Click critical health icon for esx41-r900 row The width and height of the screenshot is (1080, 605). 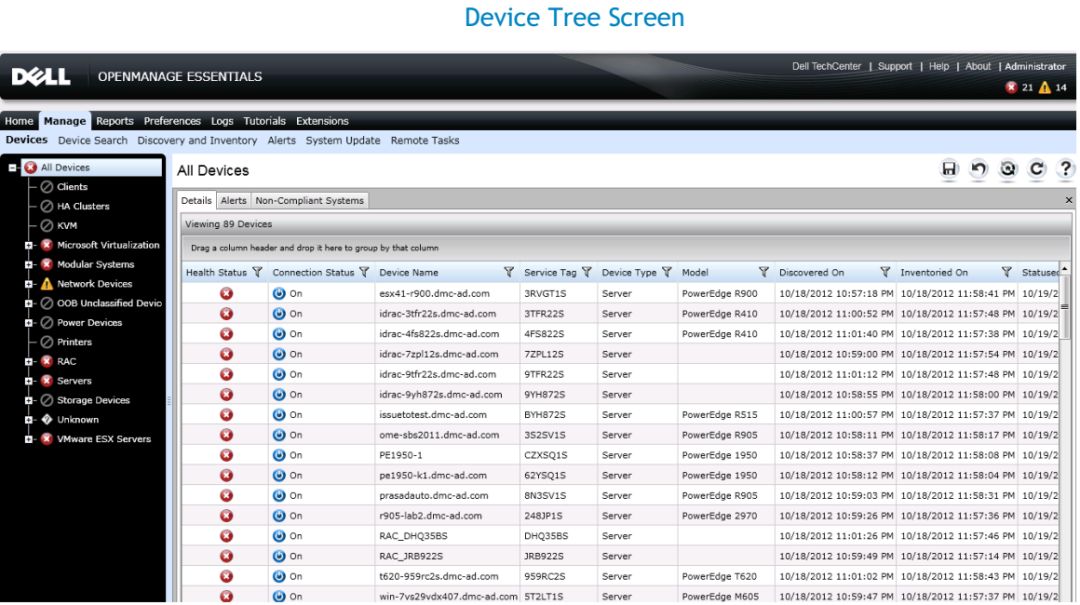[x=226, y=294]
